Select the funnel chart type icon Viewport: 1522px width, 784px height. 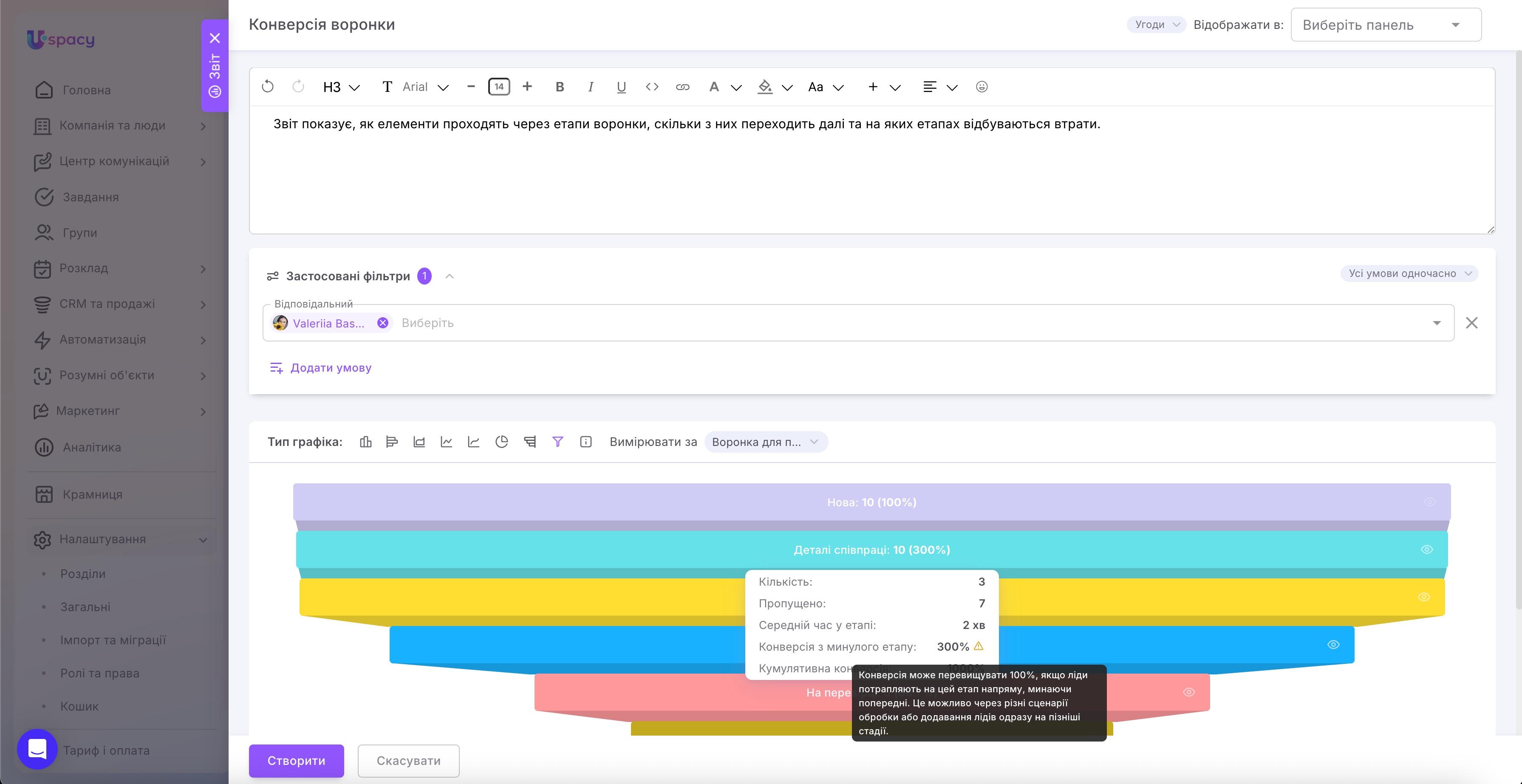(x=557, y=442)
